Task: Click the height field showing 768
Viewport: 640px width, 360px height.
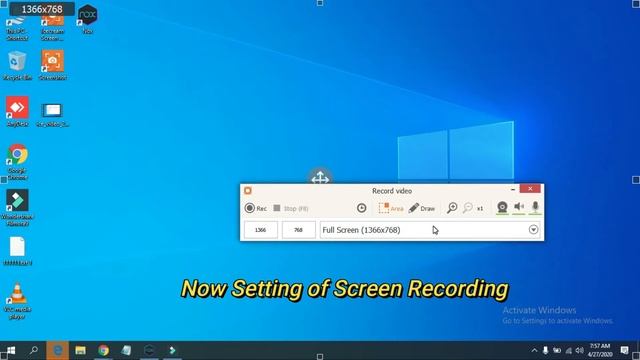Action: point(298,230)
